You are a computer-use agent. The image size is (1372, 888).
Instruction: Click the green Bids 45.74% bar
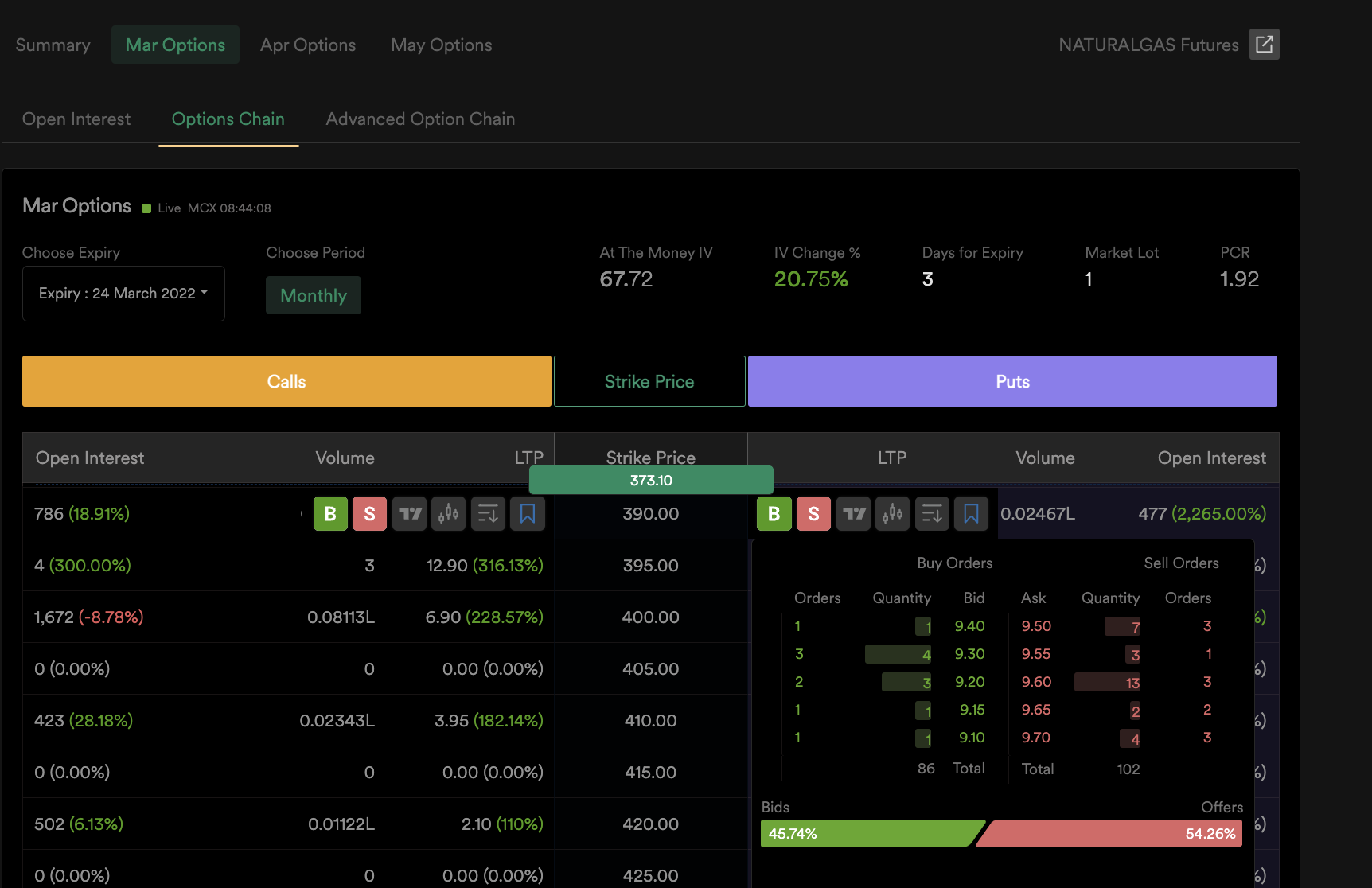pos(871,833)
